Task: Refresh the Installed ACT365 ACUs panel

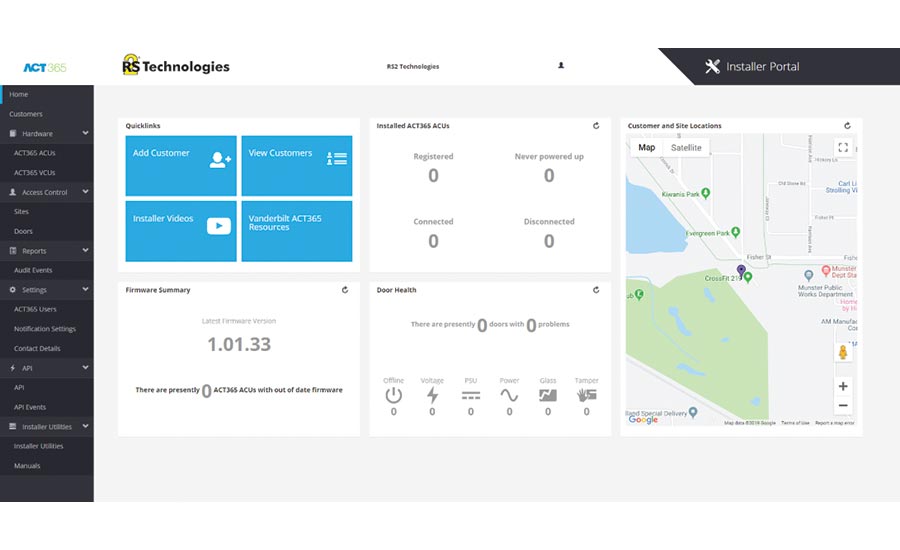Action: tap(596, 126)
